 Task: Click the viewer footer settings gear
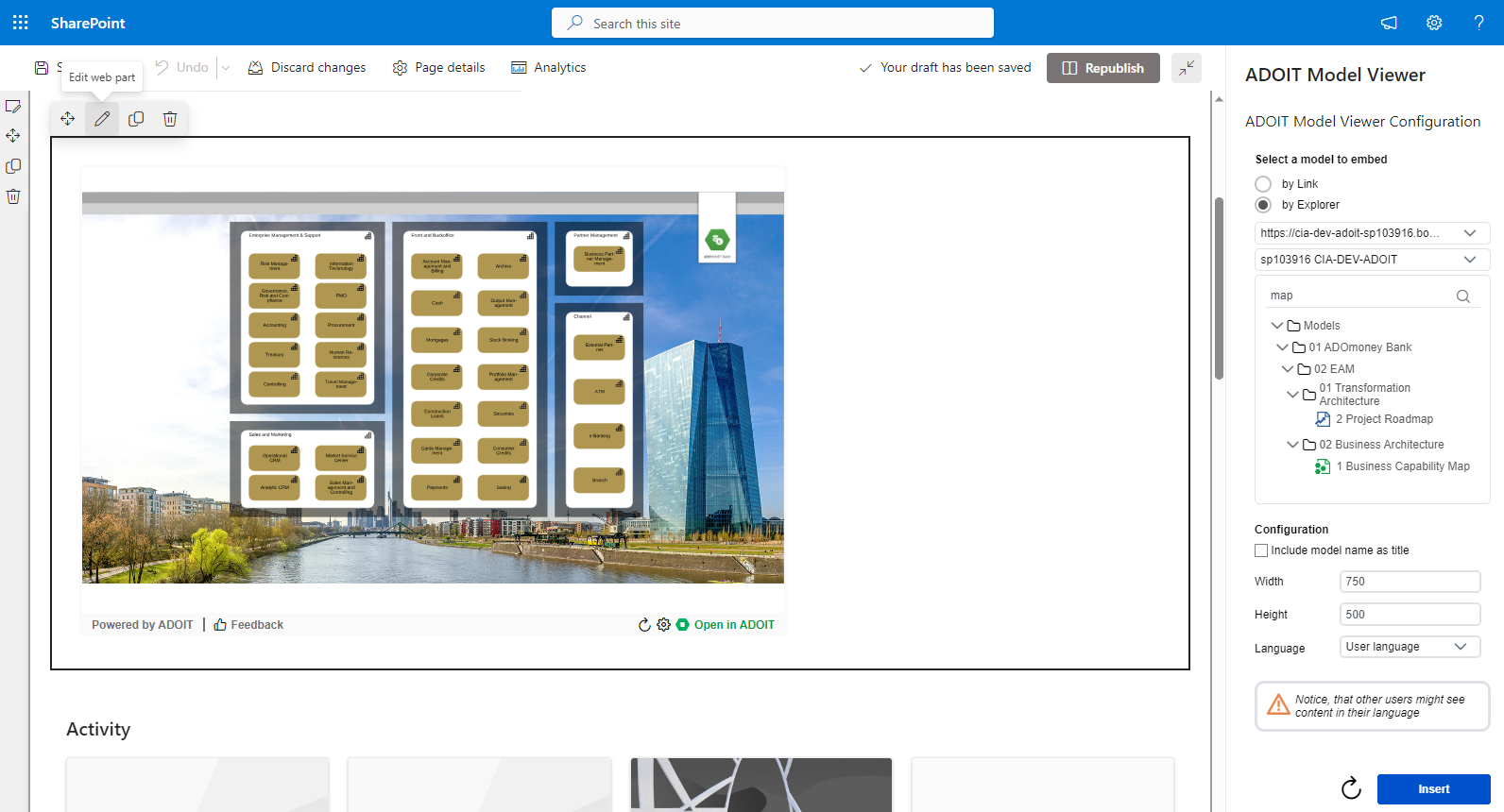[663, 625]
